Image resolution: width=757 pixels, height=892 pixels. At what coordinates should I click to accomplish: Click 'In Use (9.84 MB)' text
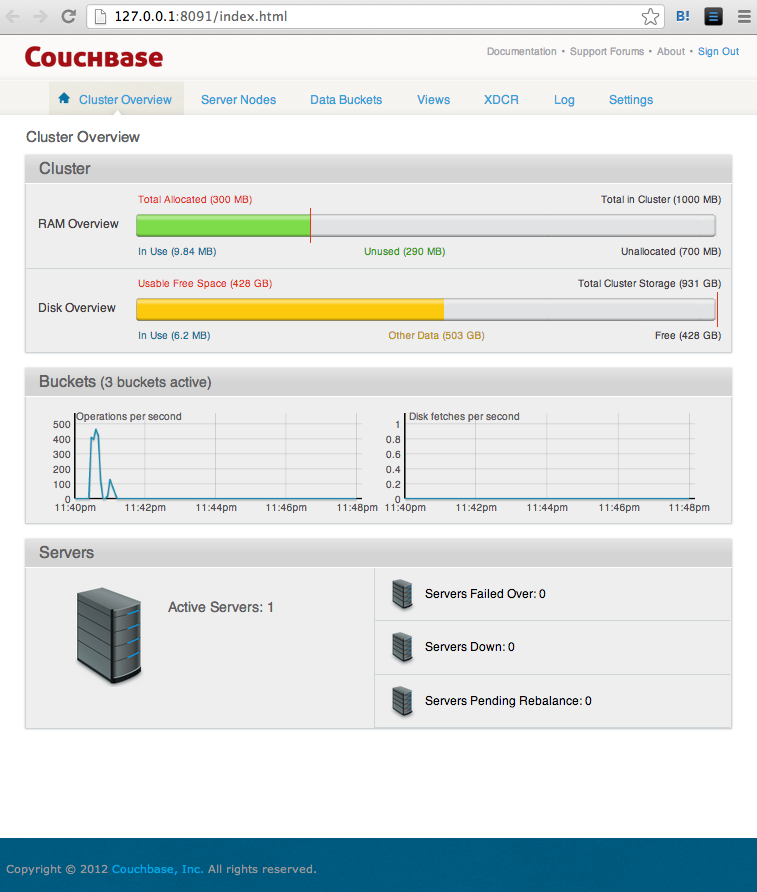click(x=177, y=251)
